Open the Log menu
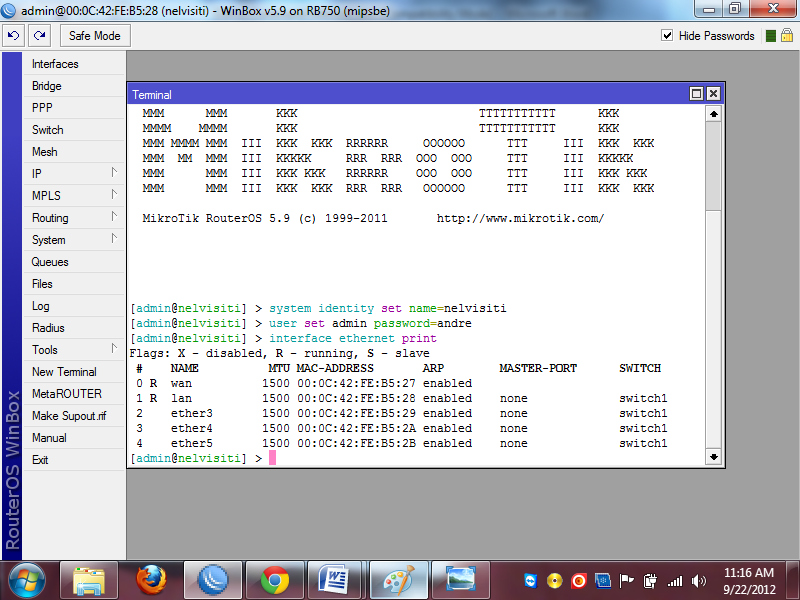The height and width of the screenshot is (600, 800). [74, 306]
